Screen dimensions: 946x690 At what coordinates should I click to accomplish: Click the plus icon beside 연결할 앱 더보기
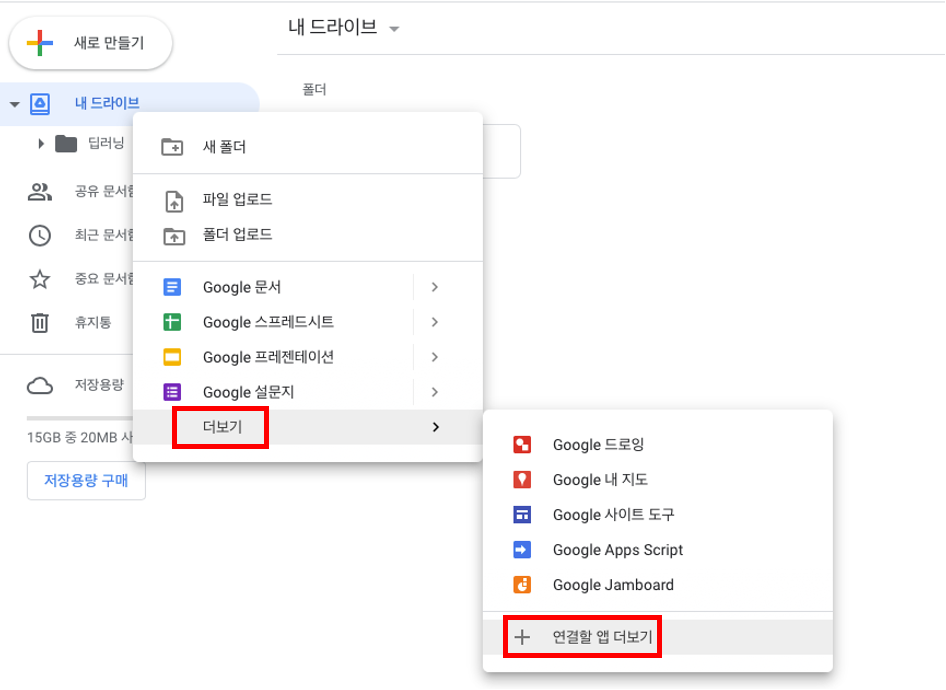(x=522, y=637)
